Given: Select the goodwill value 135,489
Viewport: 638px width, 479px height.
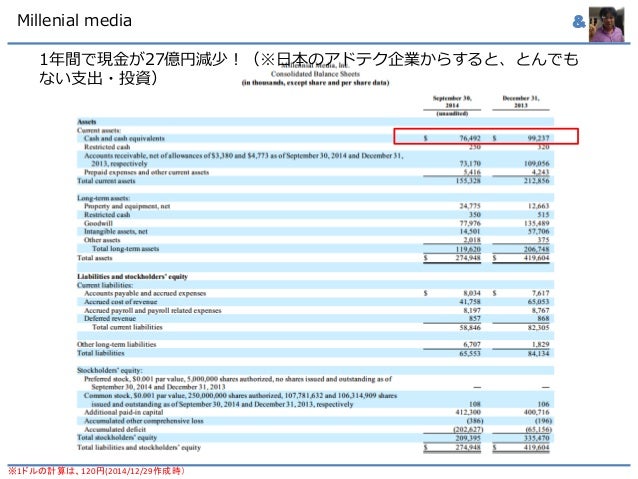Looking at the screenshot, I should (x=537, y=223).
